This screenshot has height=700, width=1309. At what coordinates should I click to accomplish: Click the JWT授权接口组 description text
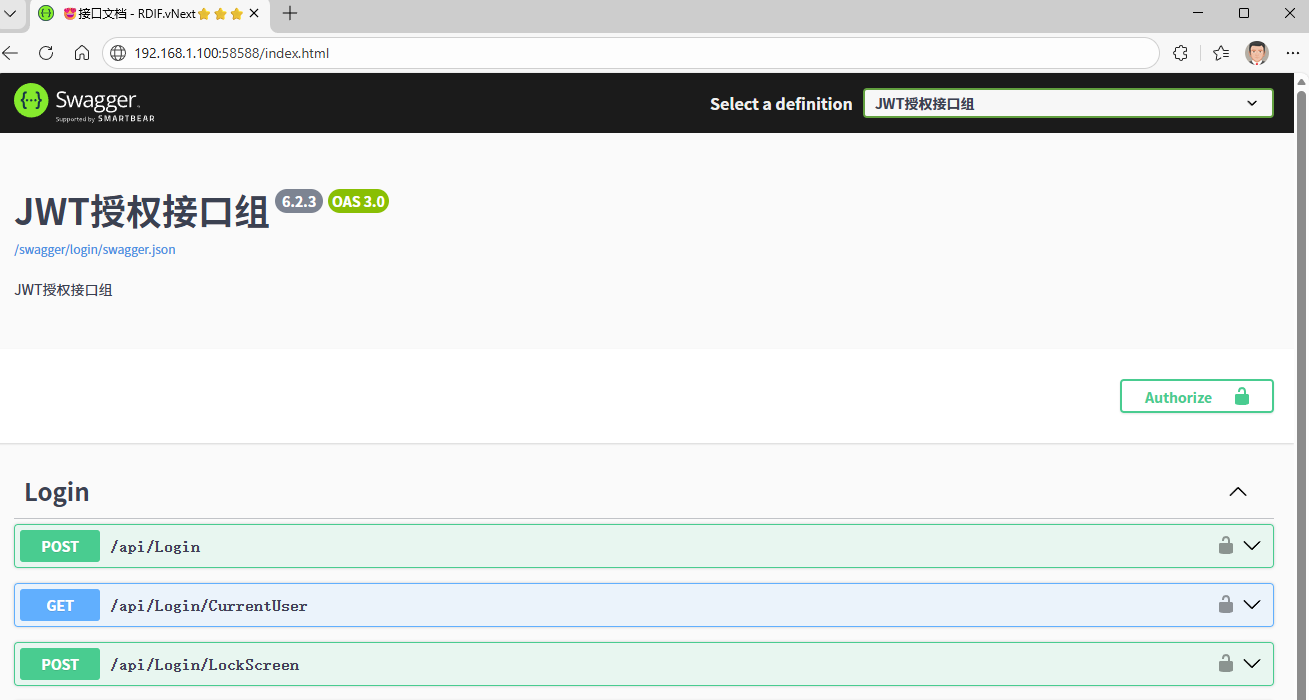pyautogui.click(x=64, y=290)
